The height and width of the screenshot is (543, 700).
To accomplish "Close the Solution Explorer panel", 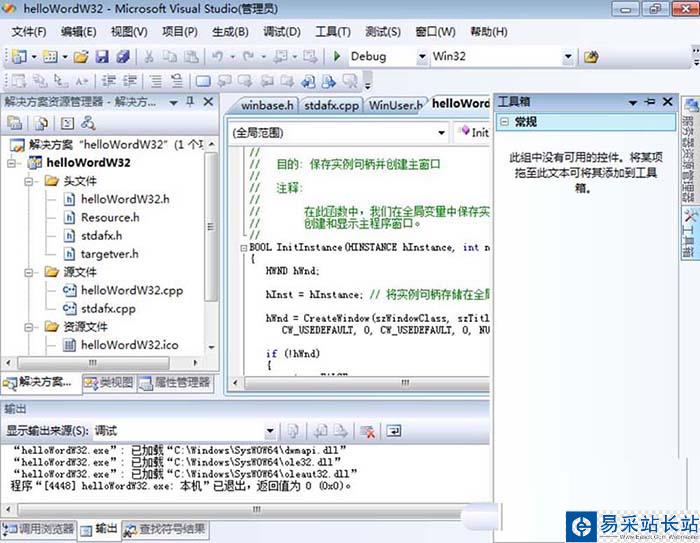I will click(208, 102).
